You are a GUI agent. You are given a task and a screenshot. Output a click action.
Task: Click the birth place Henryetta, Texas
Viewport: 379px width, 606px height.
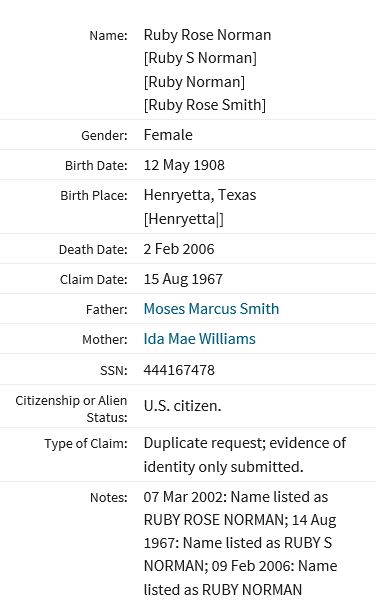tap(200, 195)
